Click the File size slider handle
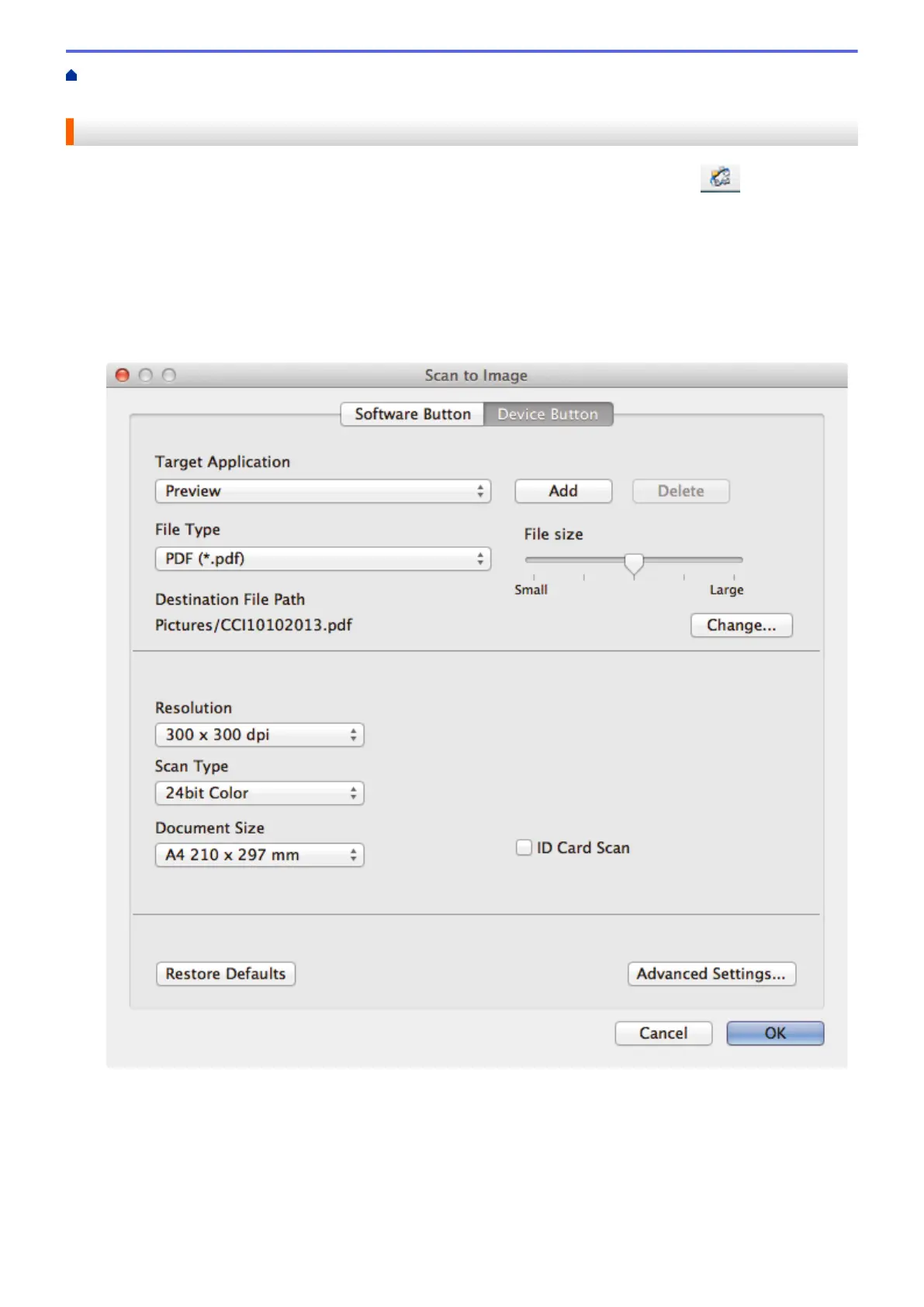The image size is (924, 1307). click(634, 563)
